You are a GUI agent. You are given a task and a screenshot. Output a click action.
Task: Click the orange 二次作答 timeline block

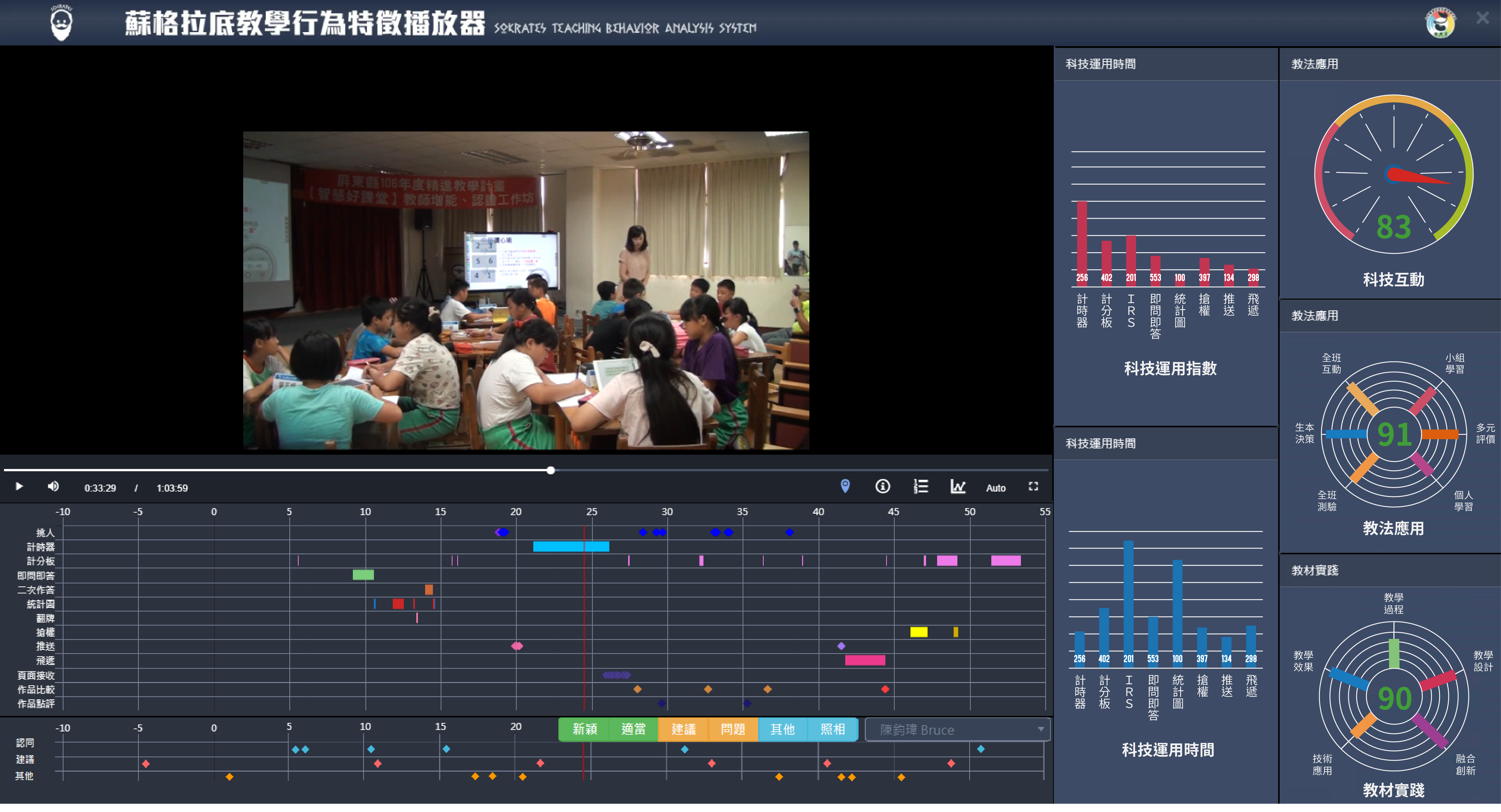click(429, 589)
